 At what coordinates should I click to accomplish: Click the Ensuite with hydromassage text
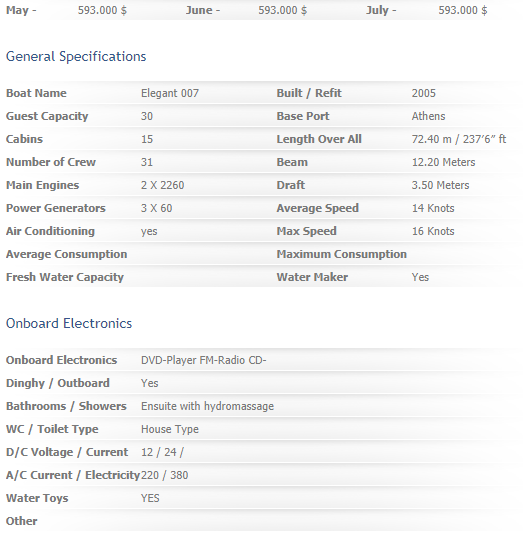[207, 406]
